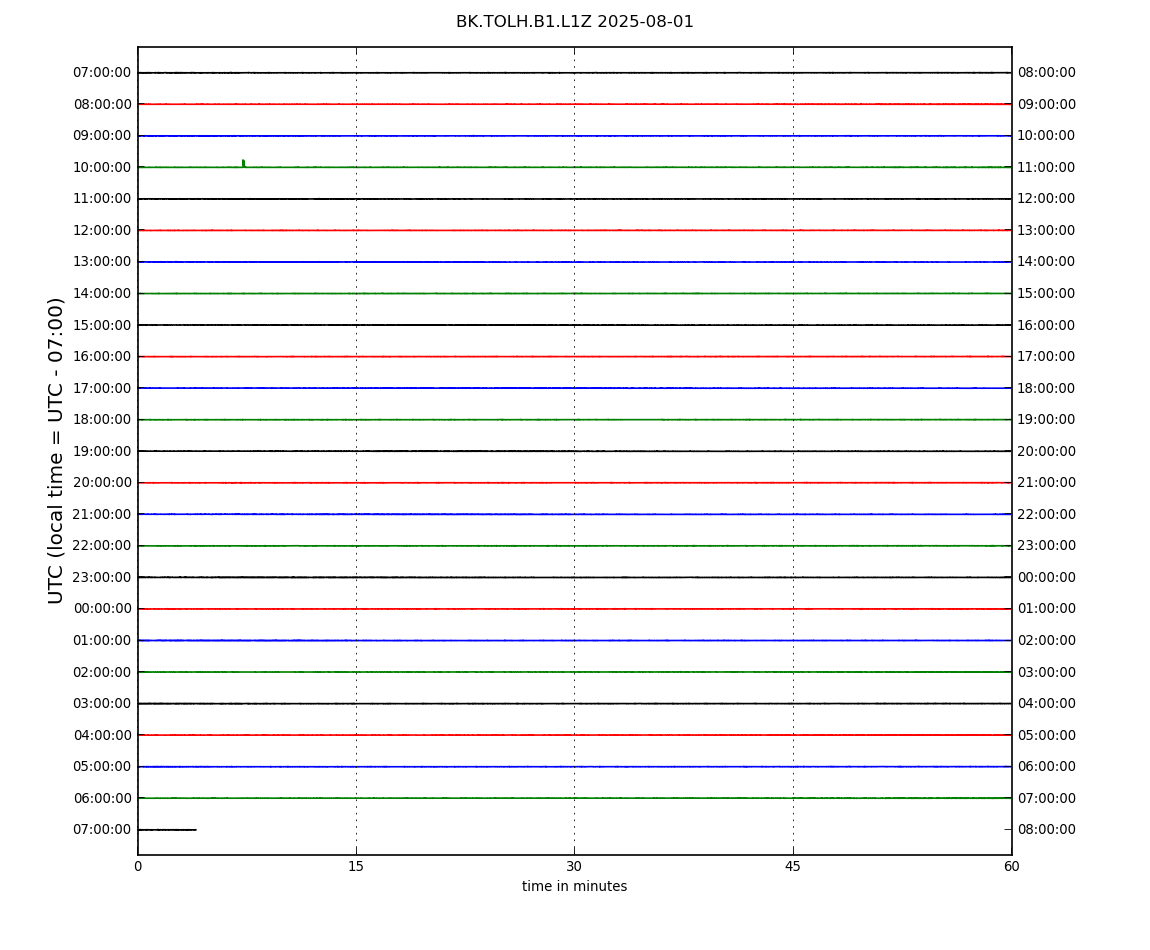The image size is (1150, 950).
Task: Click the x-axis tick label 30
Action: pyautogui.click(x=574, y=866)
